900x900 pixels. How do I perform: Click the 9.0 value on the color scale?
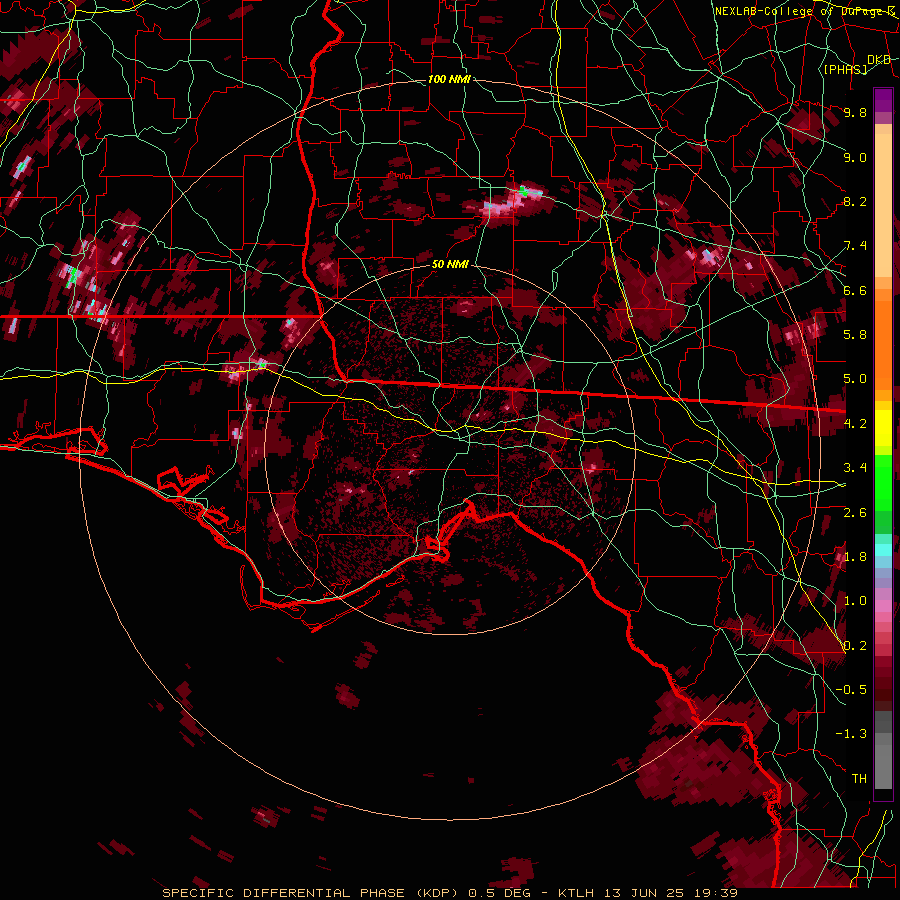pos(855,157)
